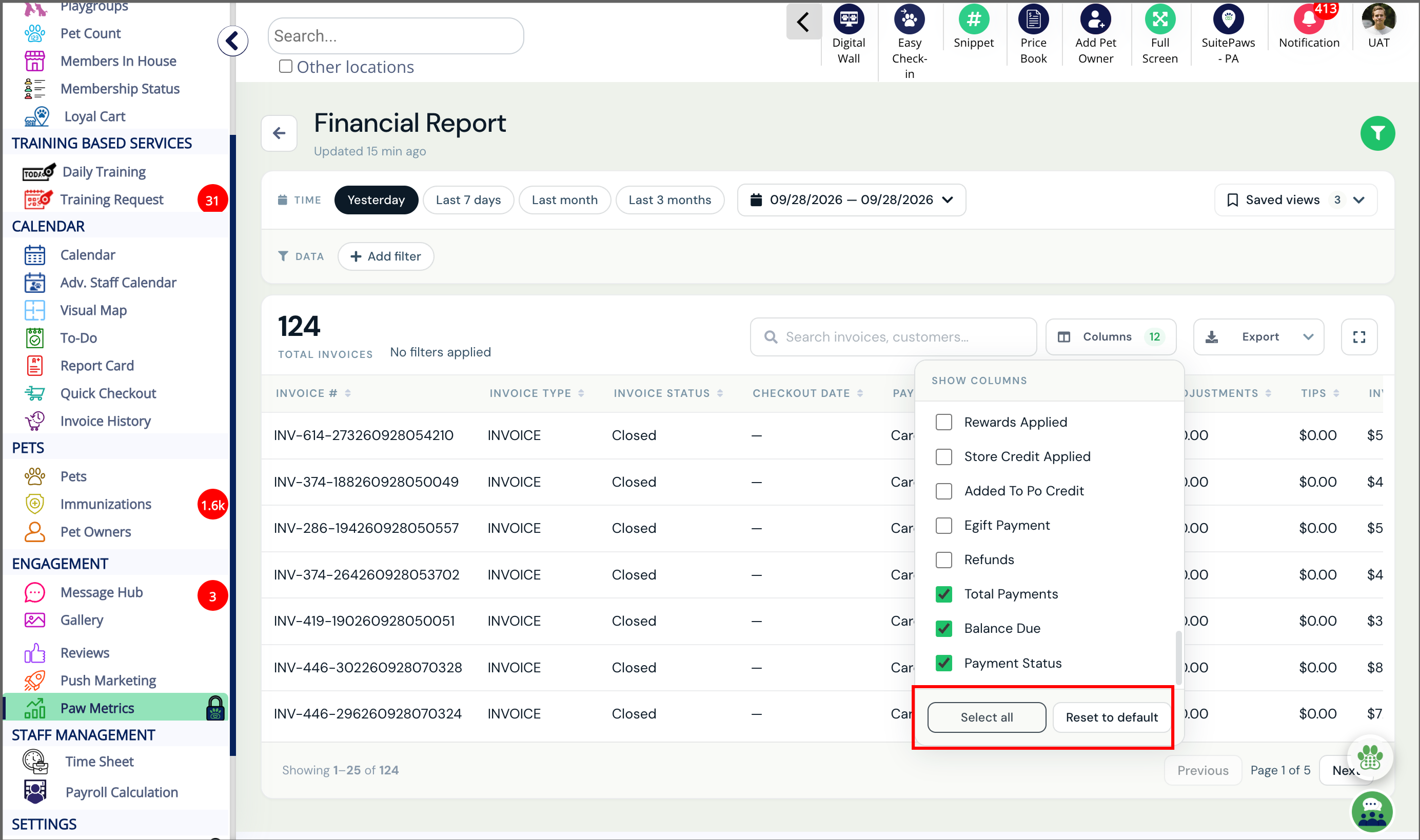Uncheck the Total Payments column
The width and height of the screenshot is (1420, 840).
coord(943,594)
